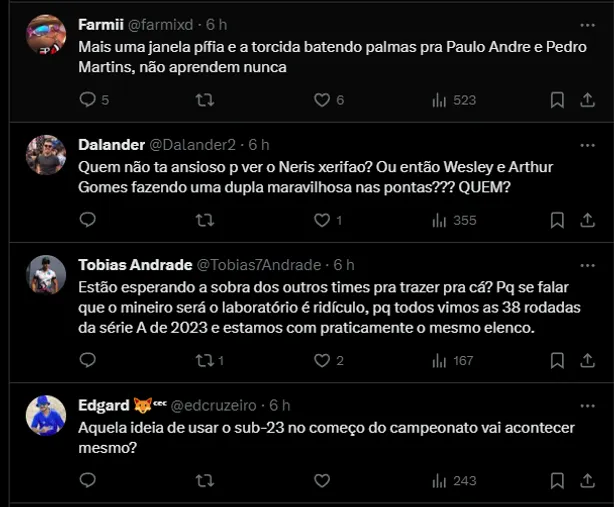
Task: Like Dalander's tweet
Action: (x=322, y=220)
